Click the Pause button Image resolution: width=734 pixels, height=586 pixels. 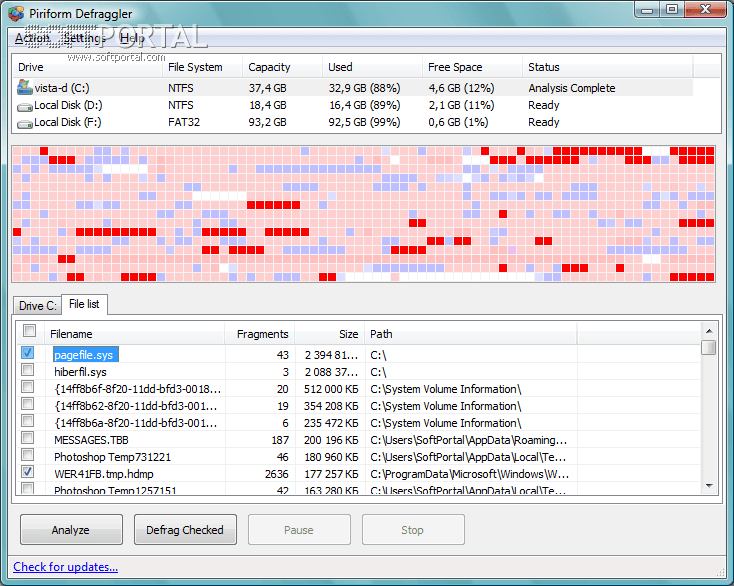[x=299, y=530]
